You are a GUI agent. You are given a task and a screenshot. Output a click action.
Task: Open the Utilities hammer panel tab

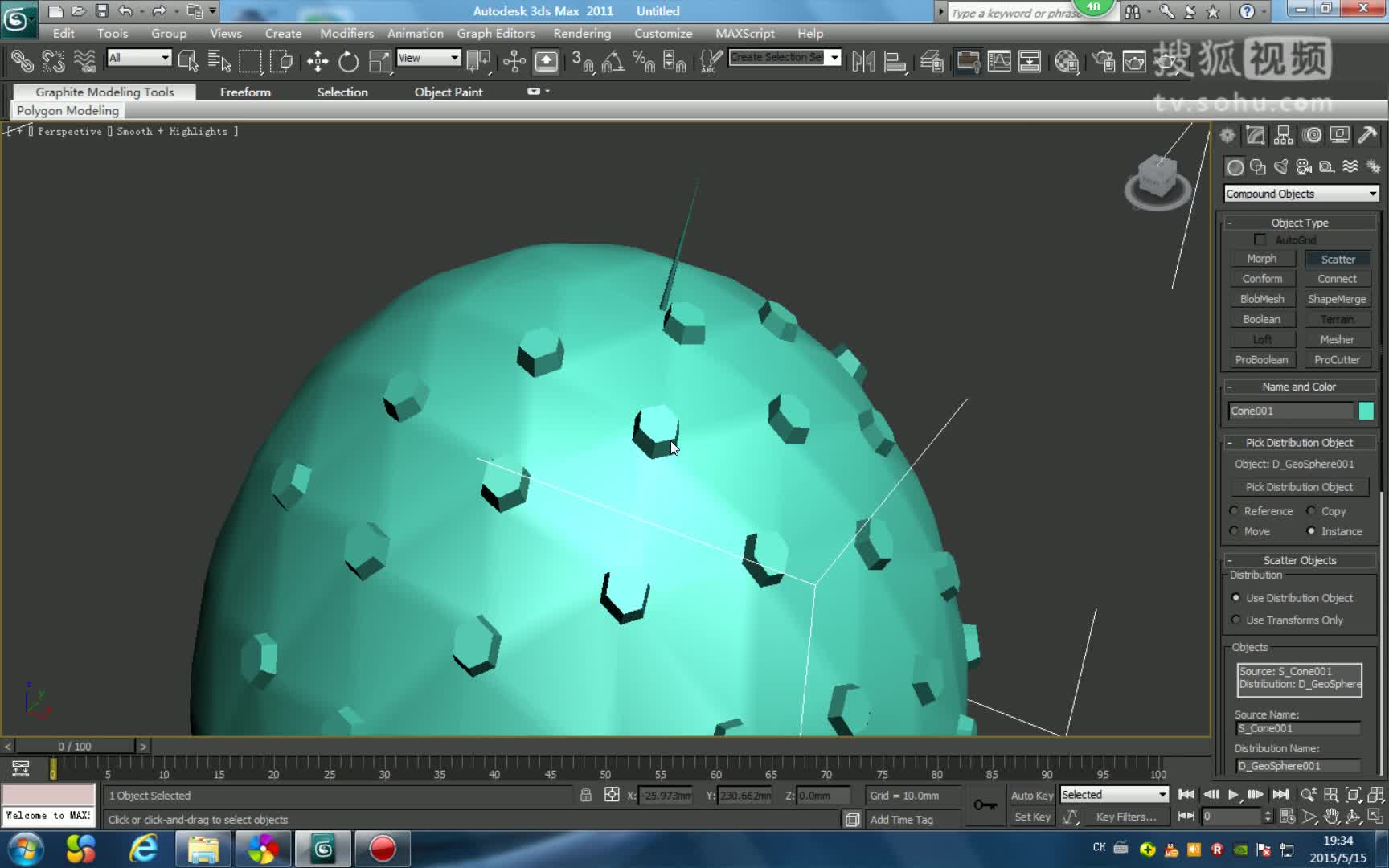pos(1367,135)
